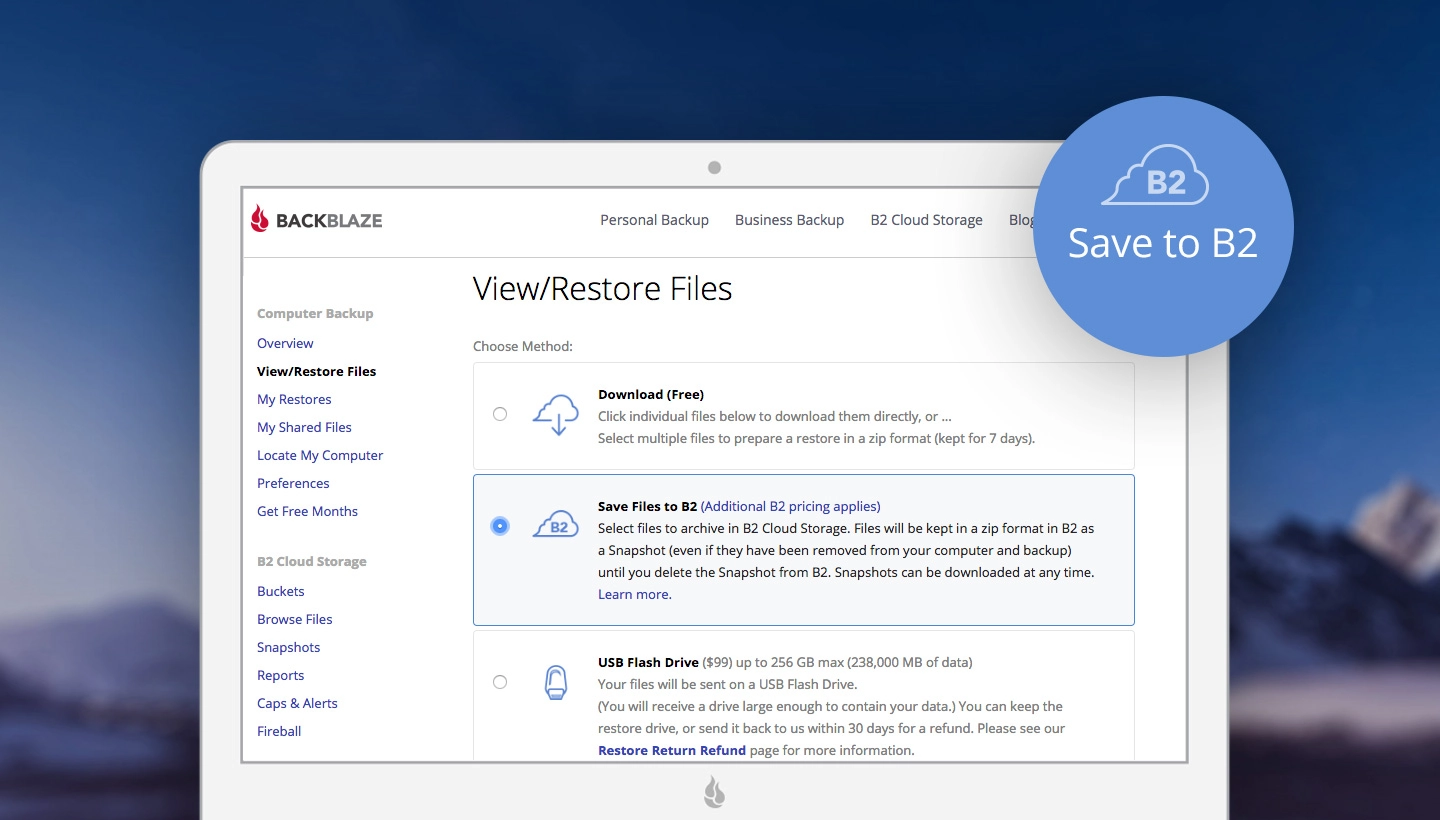
Task: Click the B2 cloud icon in Save Files option
Action: click(556, 525)
